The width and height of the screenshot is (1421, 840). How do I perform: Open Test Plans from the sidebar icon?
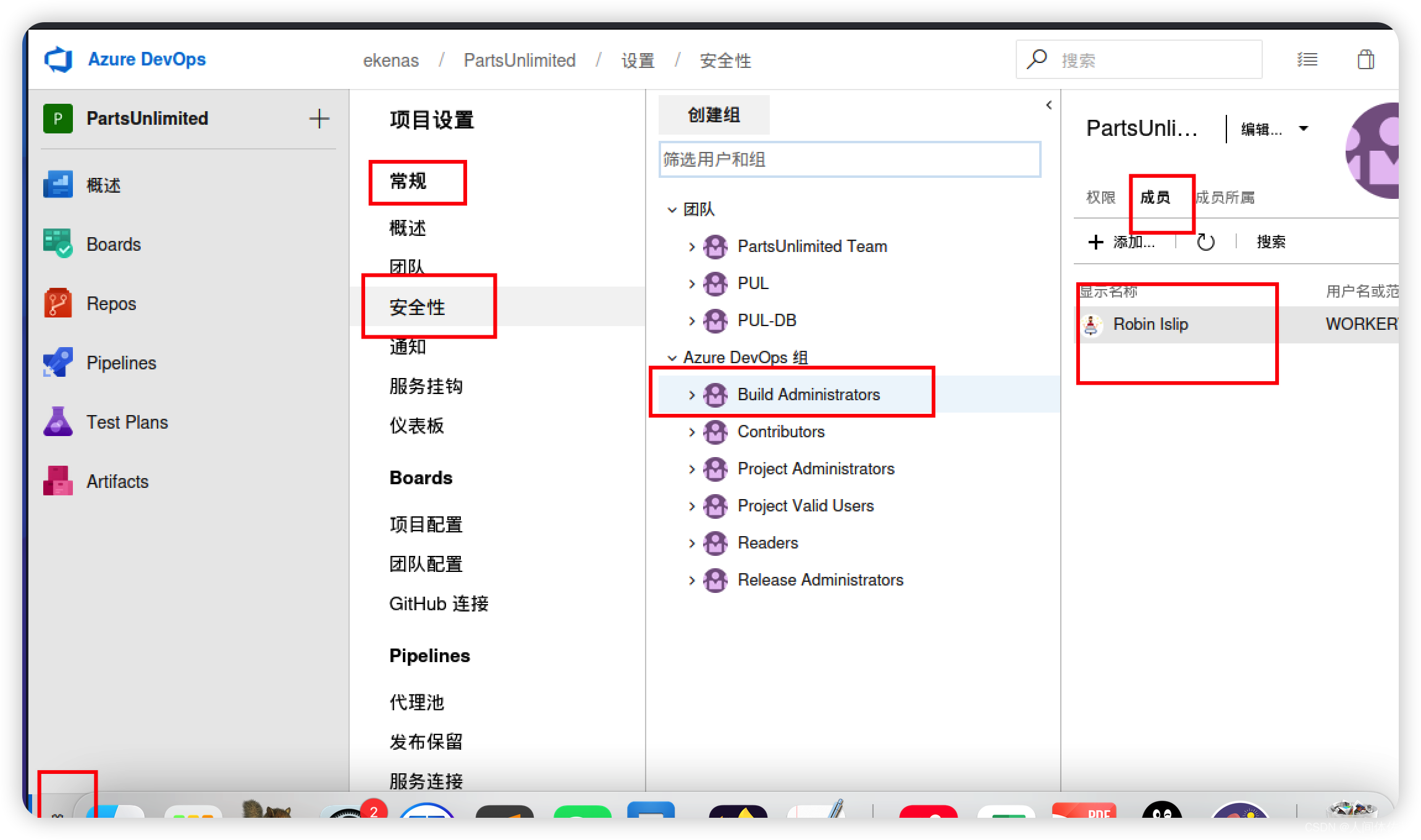tap(58, 422)
